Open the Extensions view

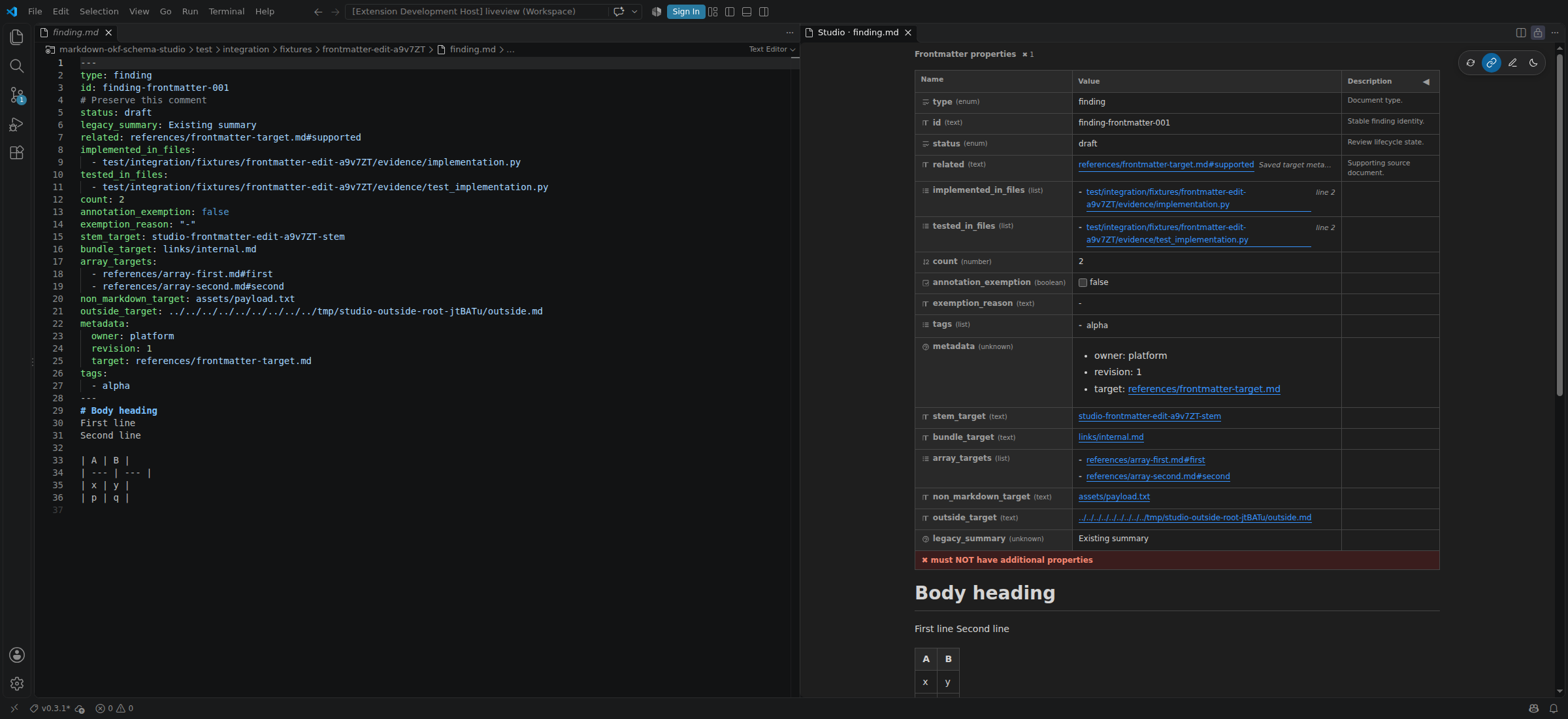(x=17, y=153)
